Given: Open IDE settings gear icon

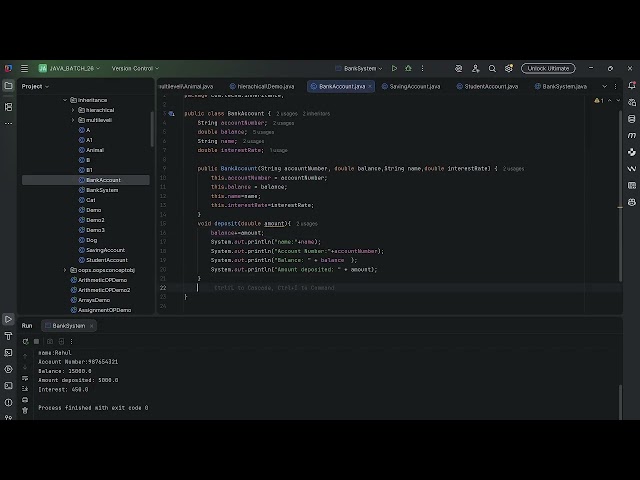Looking at the screenshot, I should tap(509, 69).
